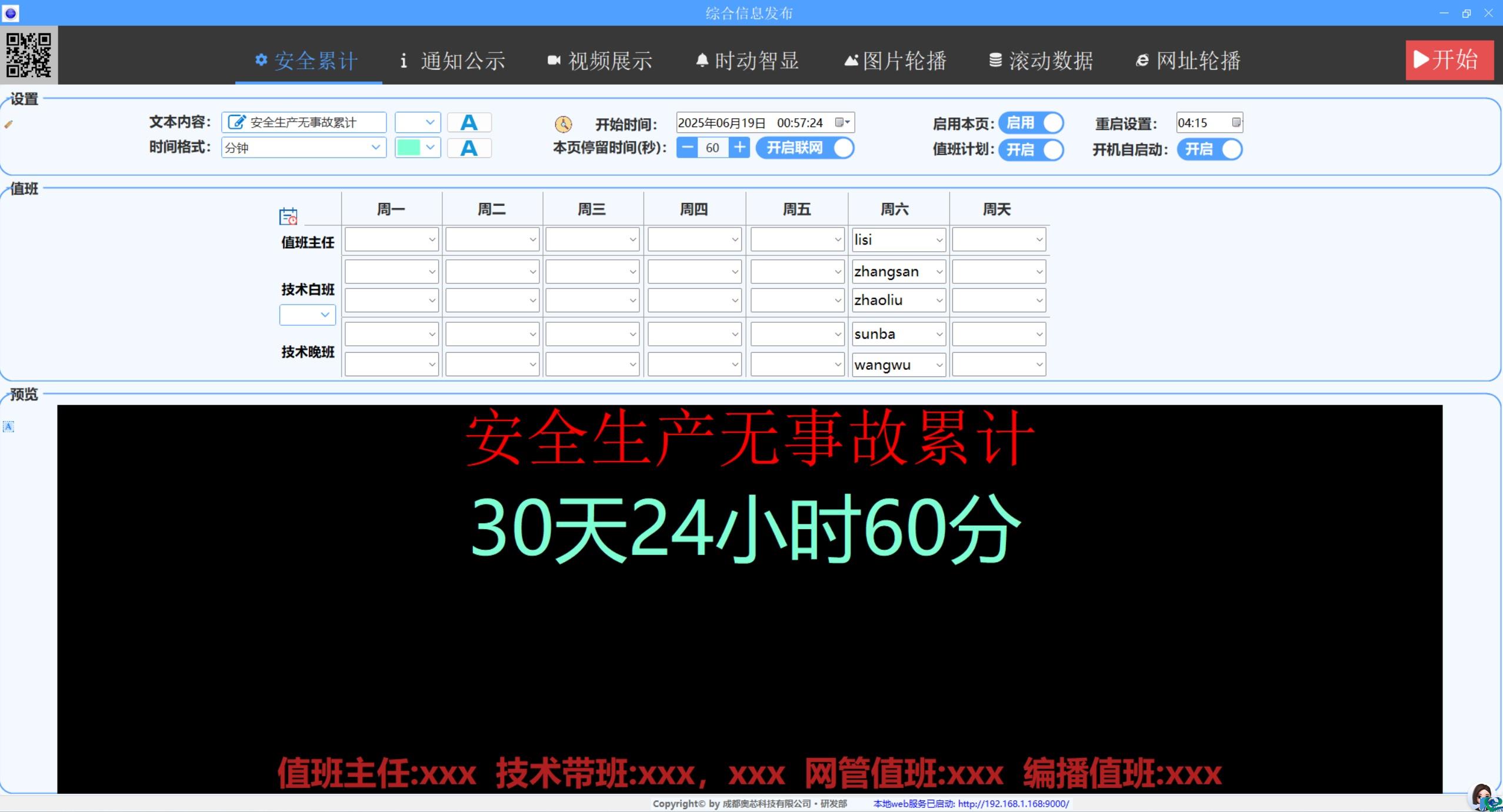Click the calendar schedule icon above 值班主任

(288, 216)
